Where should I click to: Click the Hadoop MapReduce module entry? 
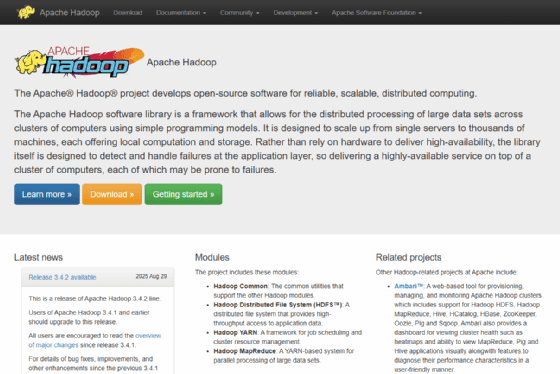(x=284, y=356)
